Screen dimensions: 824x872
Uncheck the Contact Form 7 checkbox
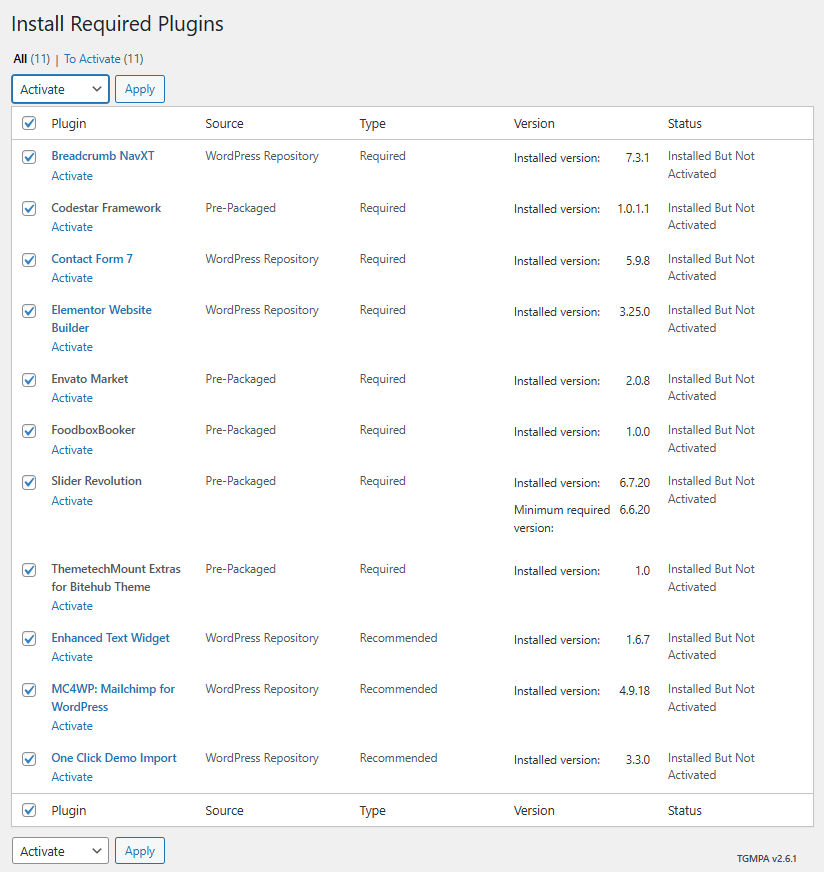[29, 260]
